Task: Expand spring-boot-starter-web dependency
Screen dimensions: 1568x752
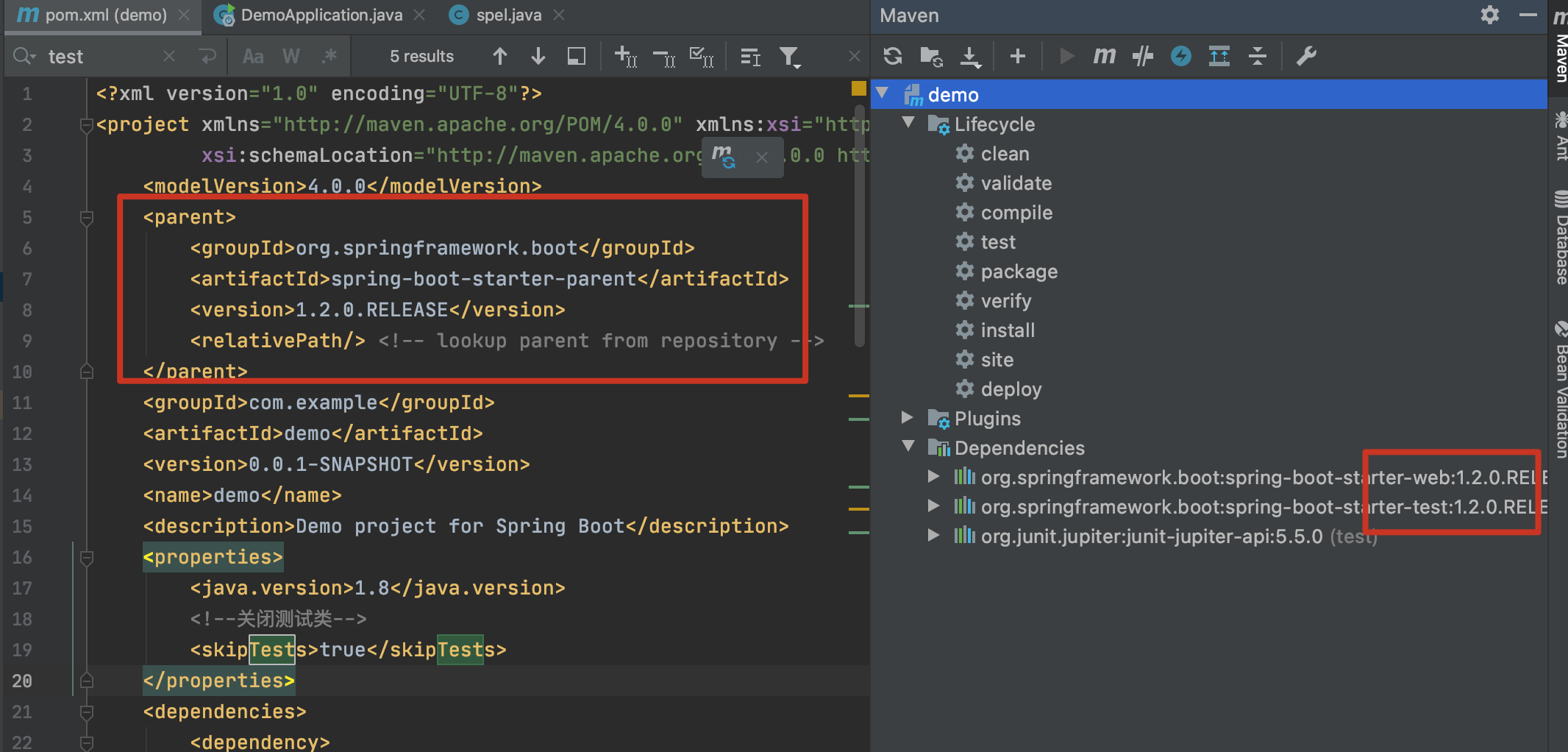Action: click(933, 476)
